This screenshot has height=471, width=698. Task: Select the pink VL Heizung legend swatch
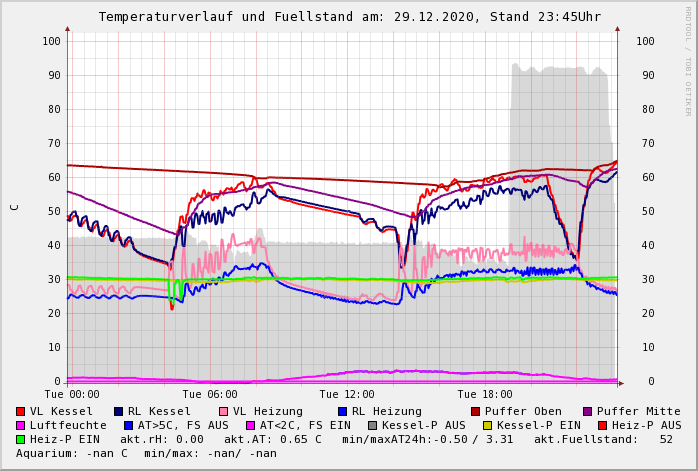(223, 411)
